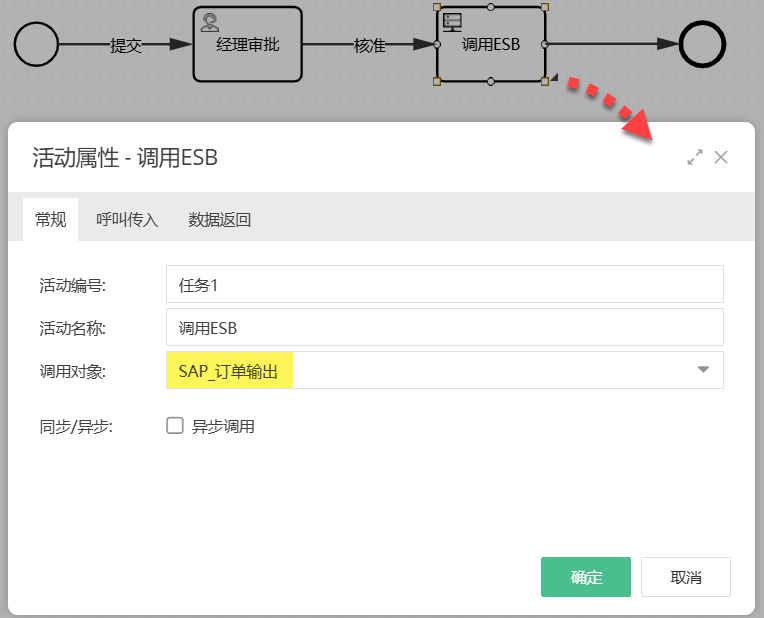764x618 pixels.
Task: Confirm with the 确定 button
Action: point(585,577)
